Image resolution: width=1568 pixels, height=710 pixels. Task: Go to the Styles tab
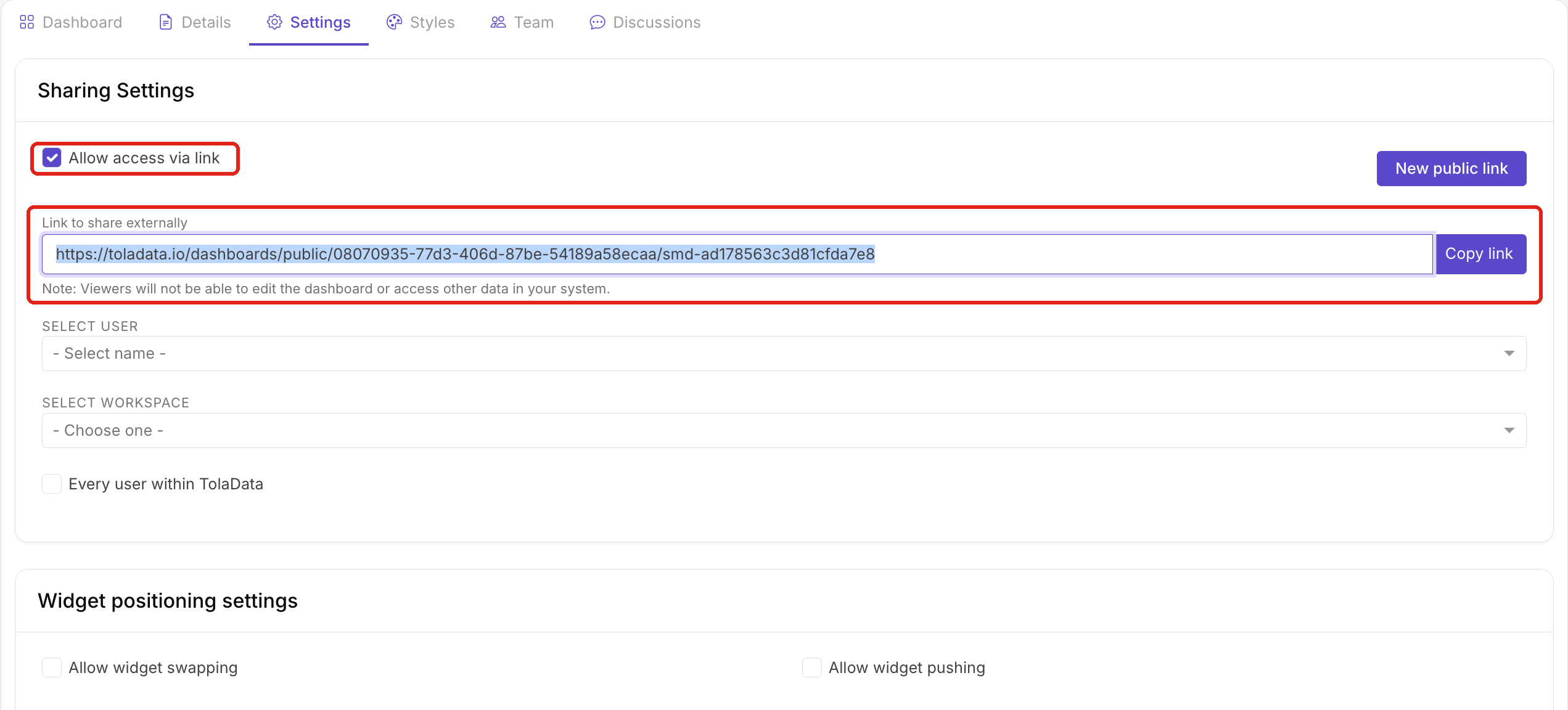coord(421,22)
